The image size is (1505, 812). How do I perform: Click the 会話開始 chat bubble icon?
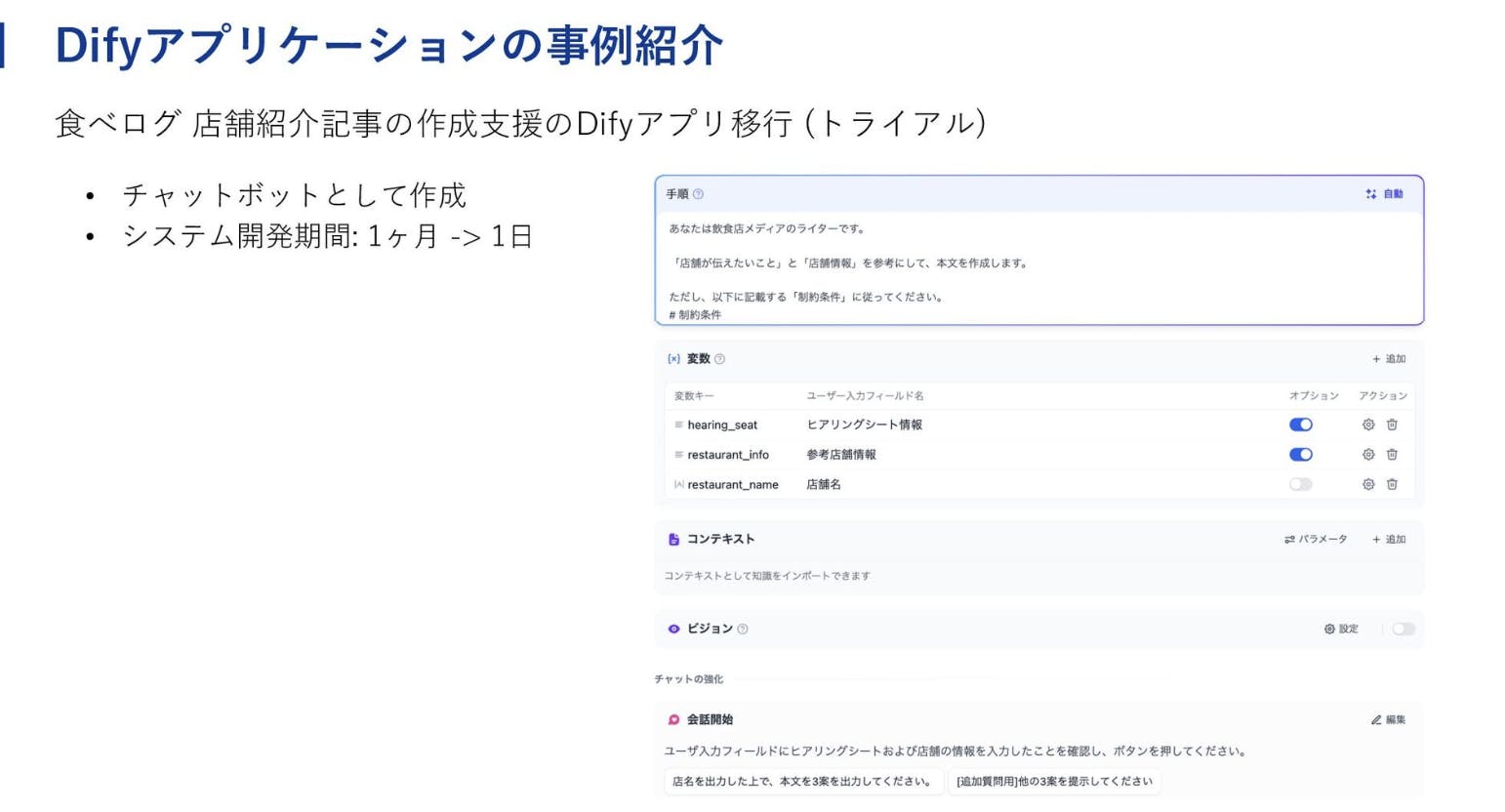(x=673, y=720)
